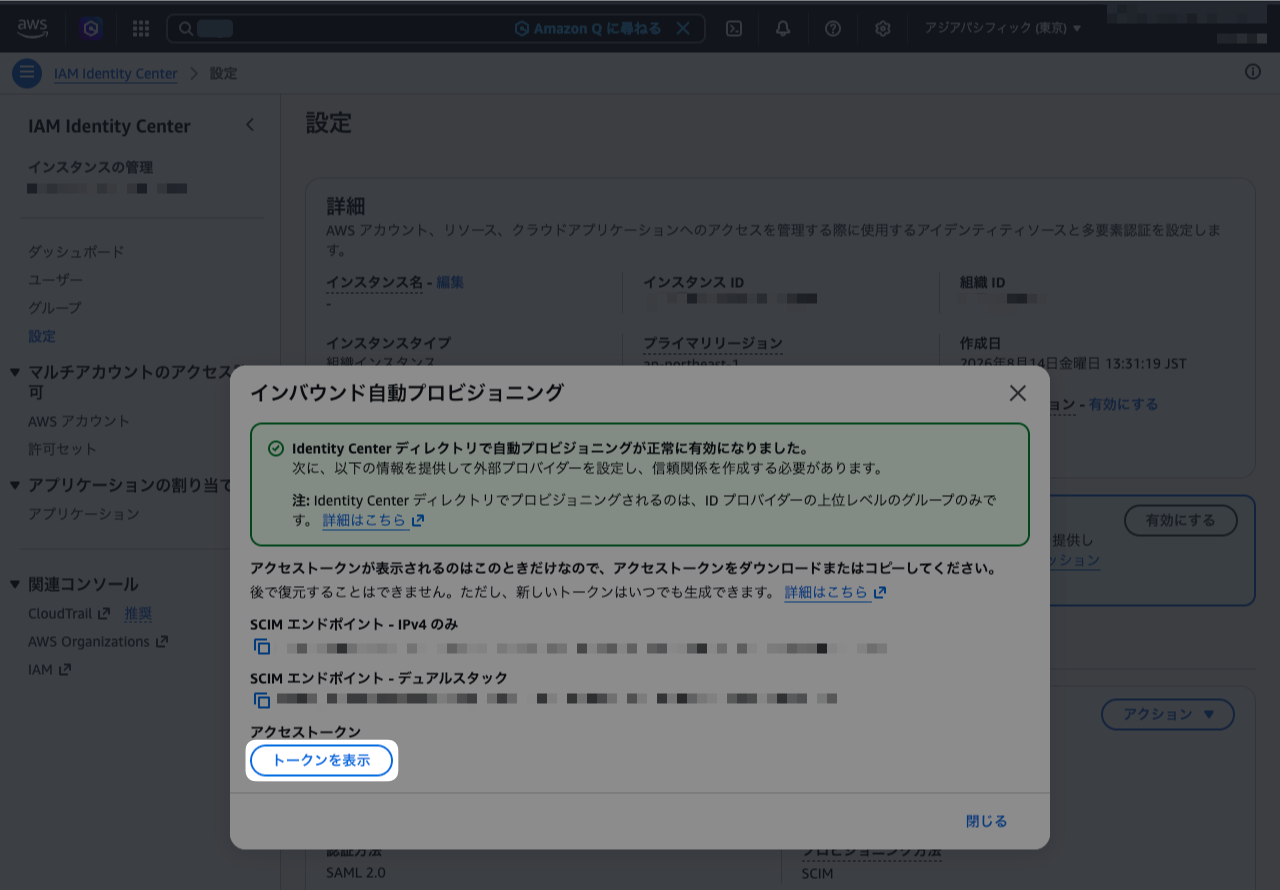Open ダッシュボード in the sidebar
1280x890 pixels.
click(76, 251)
